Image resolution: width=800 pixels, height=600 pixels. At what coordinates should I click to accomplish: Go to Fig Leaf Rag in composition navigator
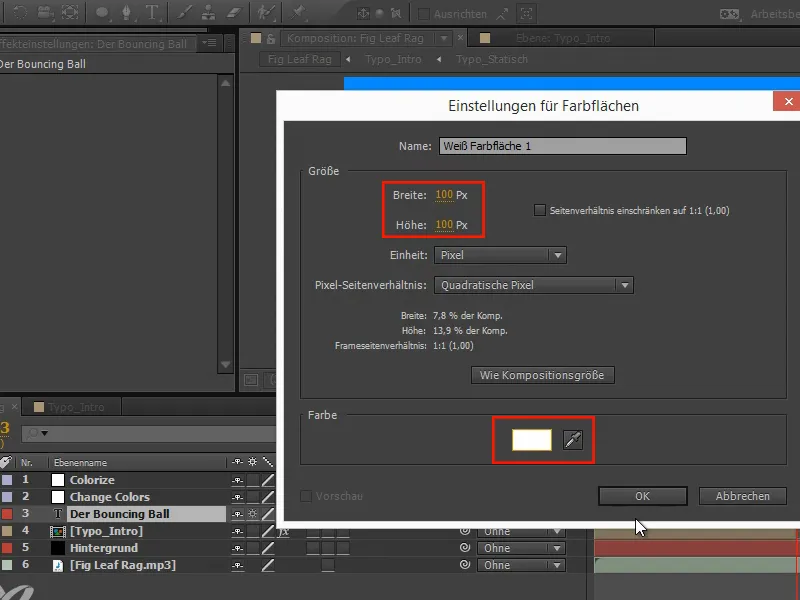coord(299,59)
